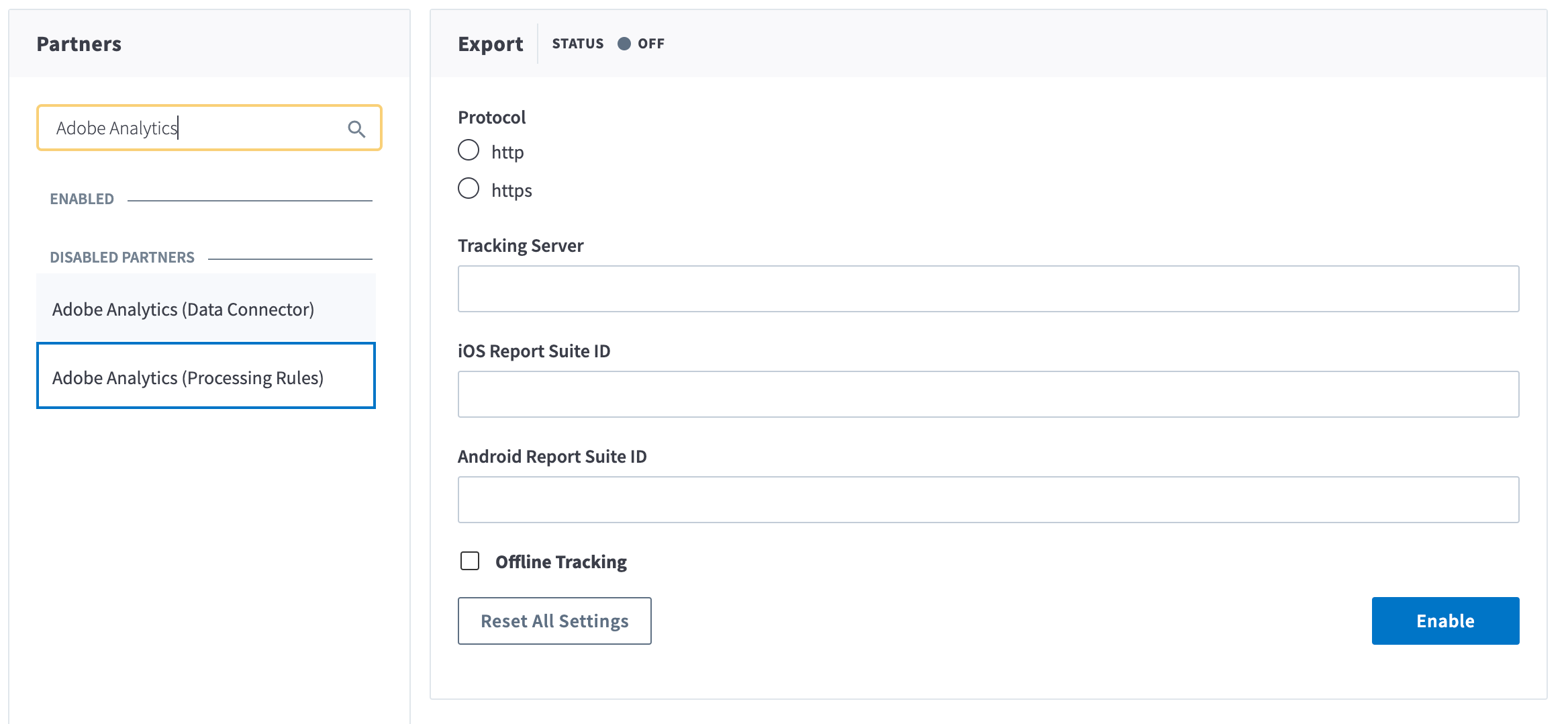Click the OFF status indicator dot
This screenshot has width=1568, height=724.
click(x=624, y=44)
